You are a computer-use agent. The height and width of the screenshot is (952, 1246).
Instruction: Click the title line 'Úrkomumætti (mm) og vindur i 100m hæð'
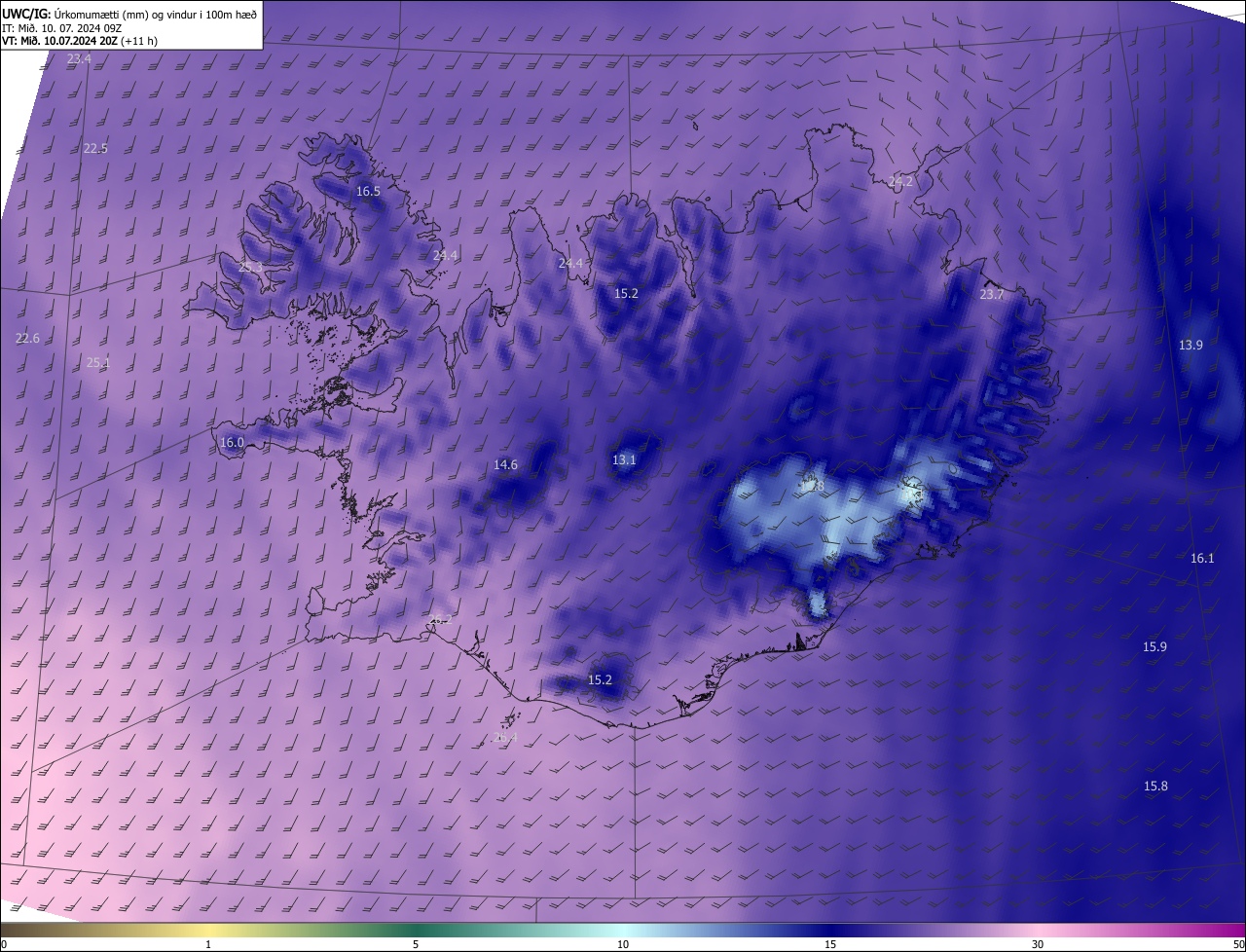156,13
